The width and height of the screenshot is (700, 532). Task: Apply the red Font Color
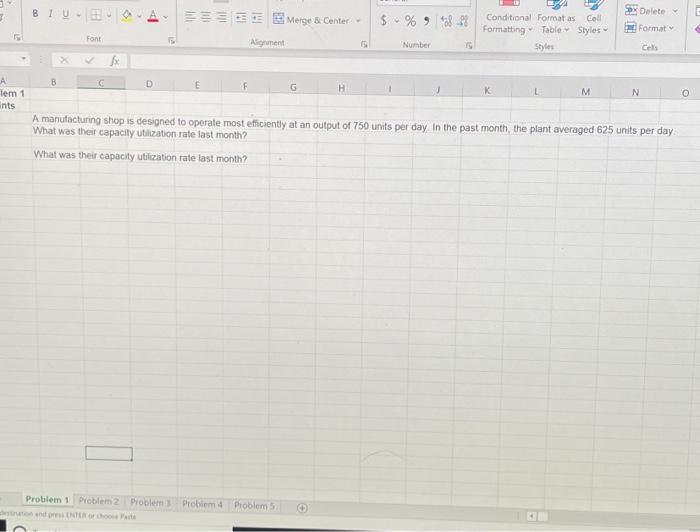coord(153,17)
